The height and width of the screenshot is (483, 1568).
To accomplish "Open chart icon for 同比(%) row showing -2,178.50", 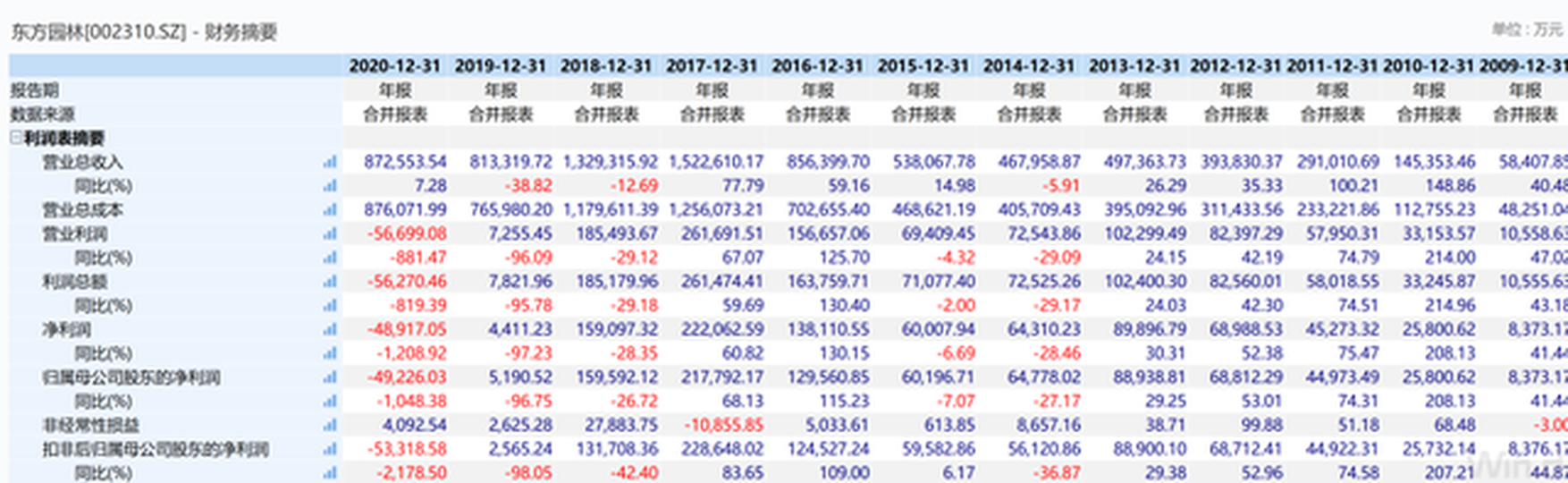I will (330, 472).
